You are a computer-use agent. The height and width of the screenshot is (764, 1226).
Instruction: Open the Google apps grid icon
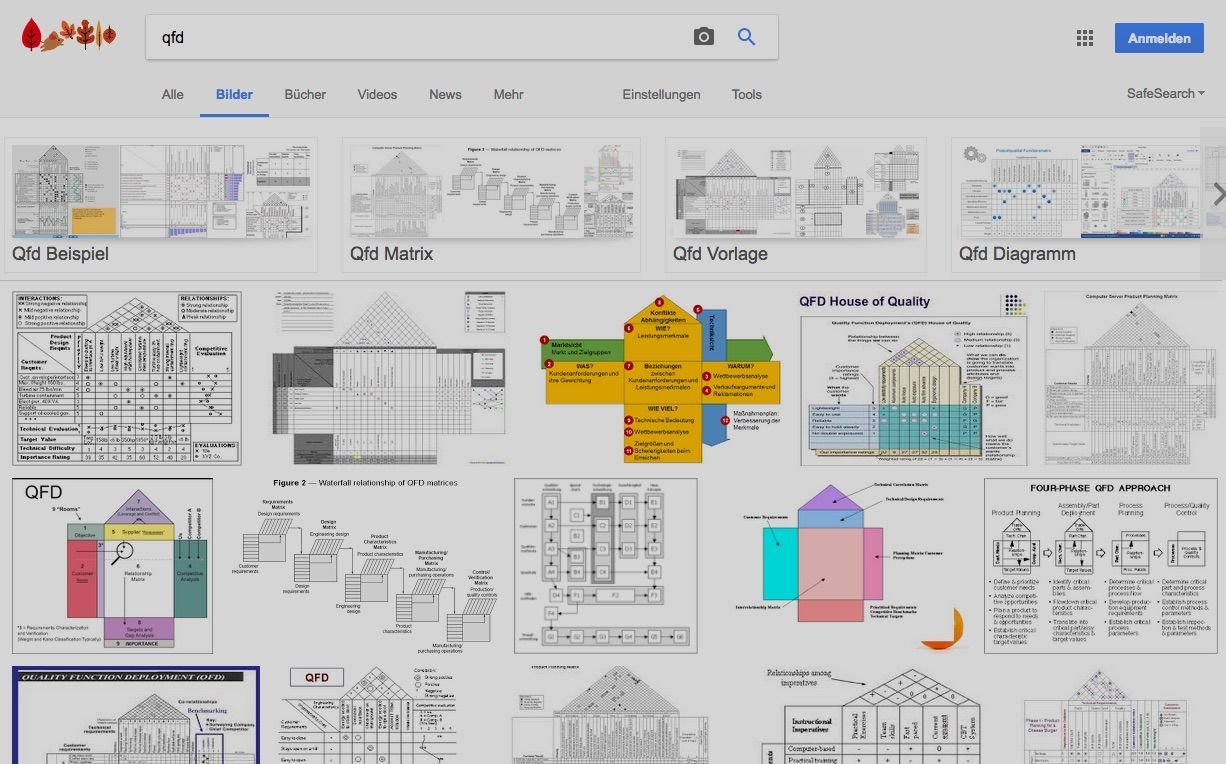coord(1085,38)
